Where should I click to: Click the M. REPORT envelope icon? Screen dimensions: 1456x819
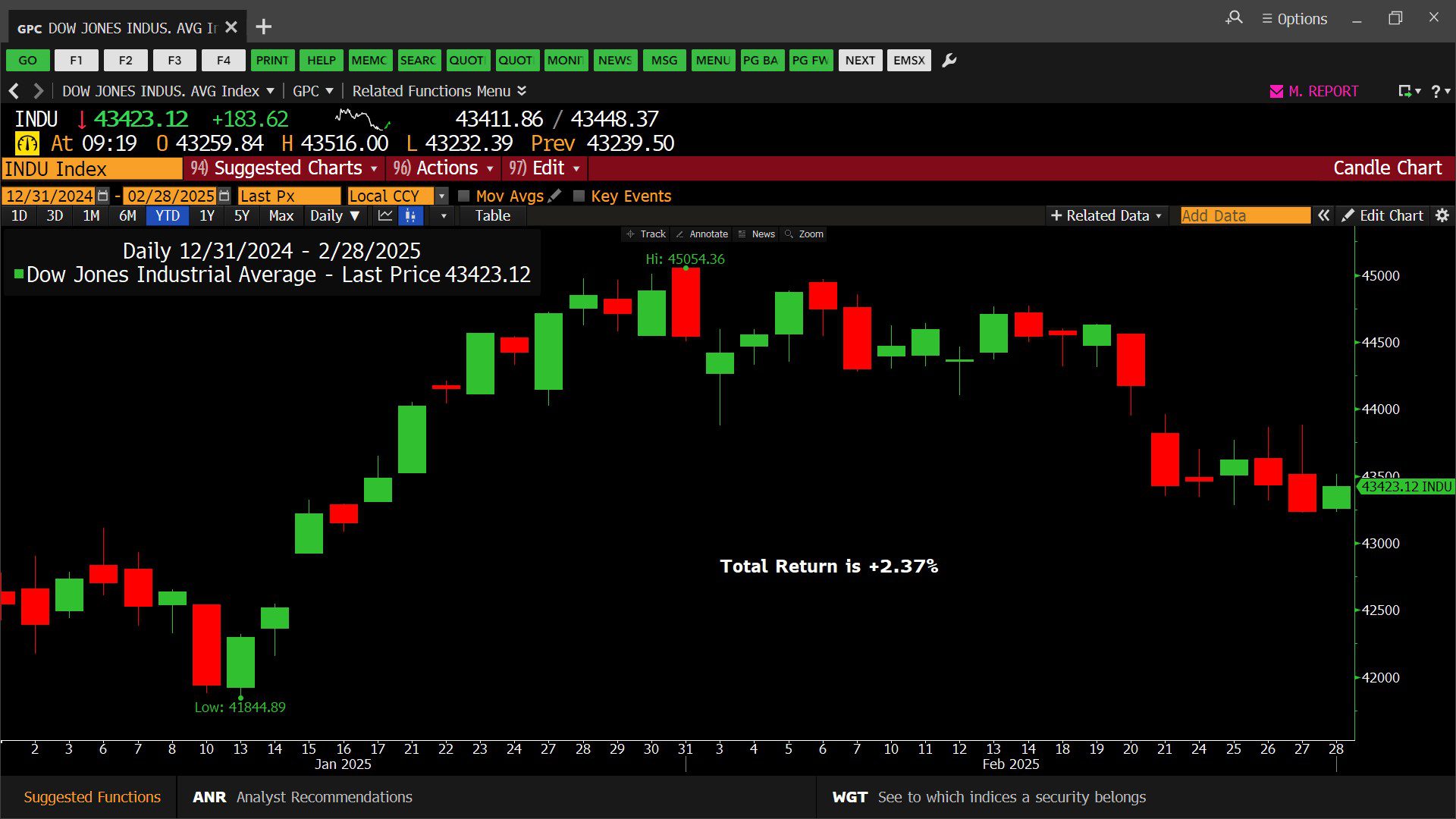tap(1276, 92)
